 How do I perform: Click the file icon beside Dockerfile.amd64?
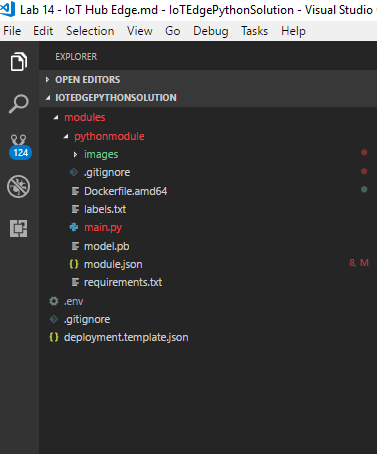click(x=75, y=191)
